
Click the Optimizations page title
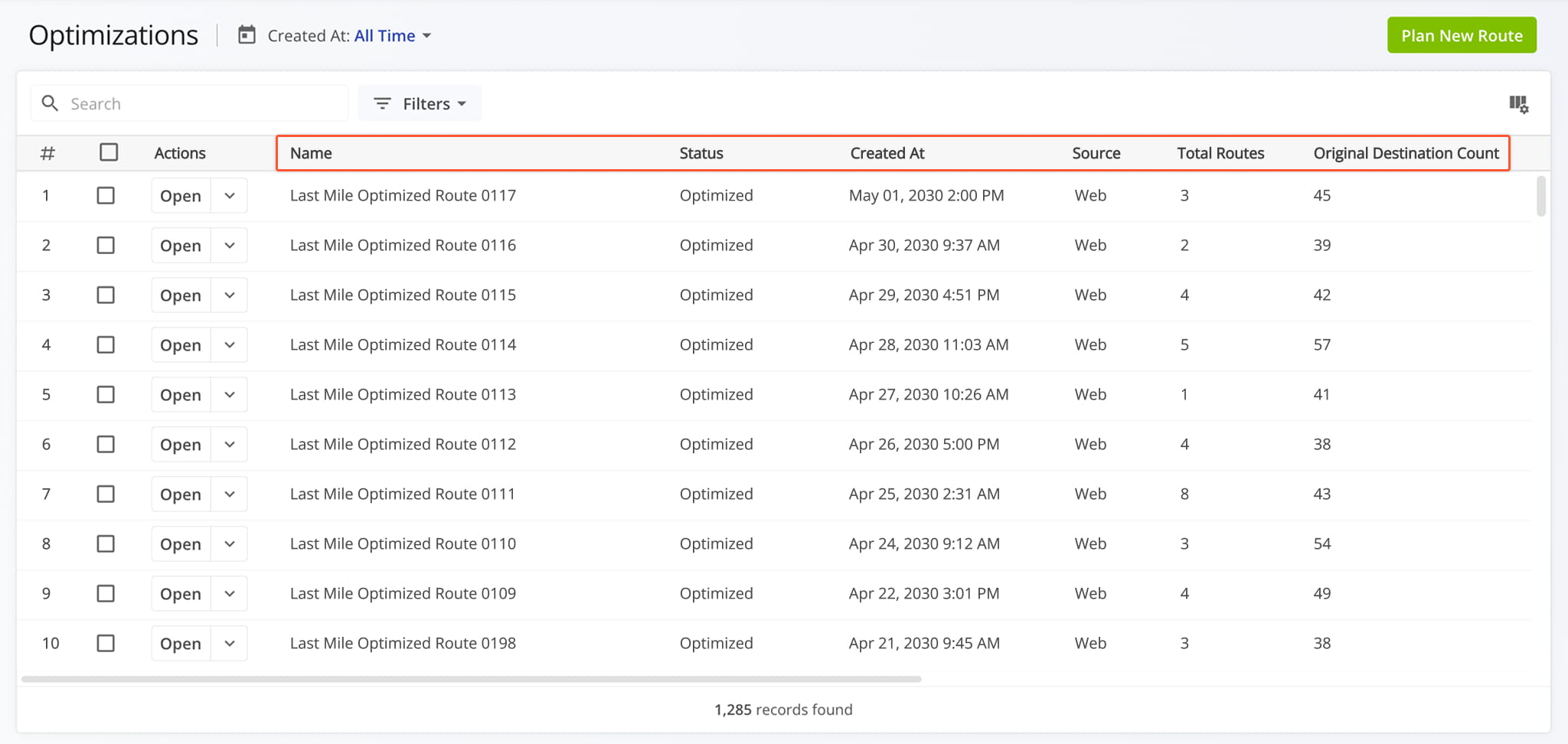pos(113,35)
